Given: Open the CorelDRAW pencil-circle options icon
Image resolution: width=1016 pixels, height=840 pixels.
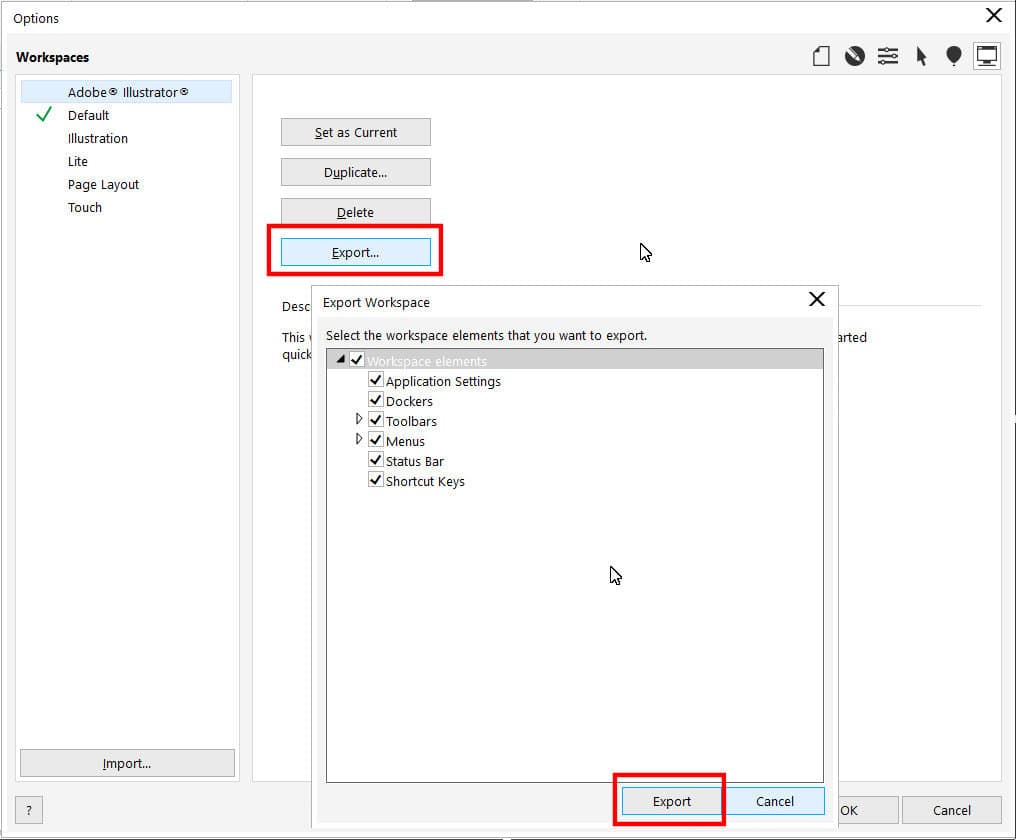Looking at the screenshot, I should coord(854,57).
